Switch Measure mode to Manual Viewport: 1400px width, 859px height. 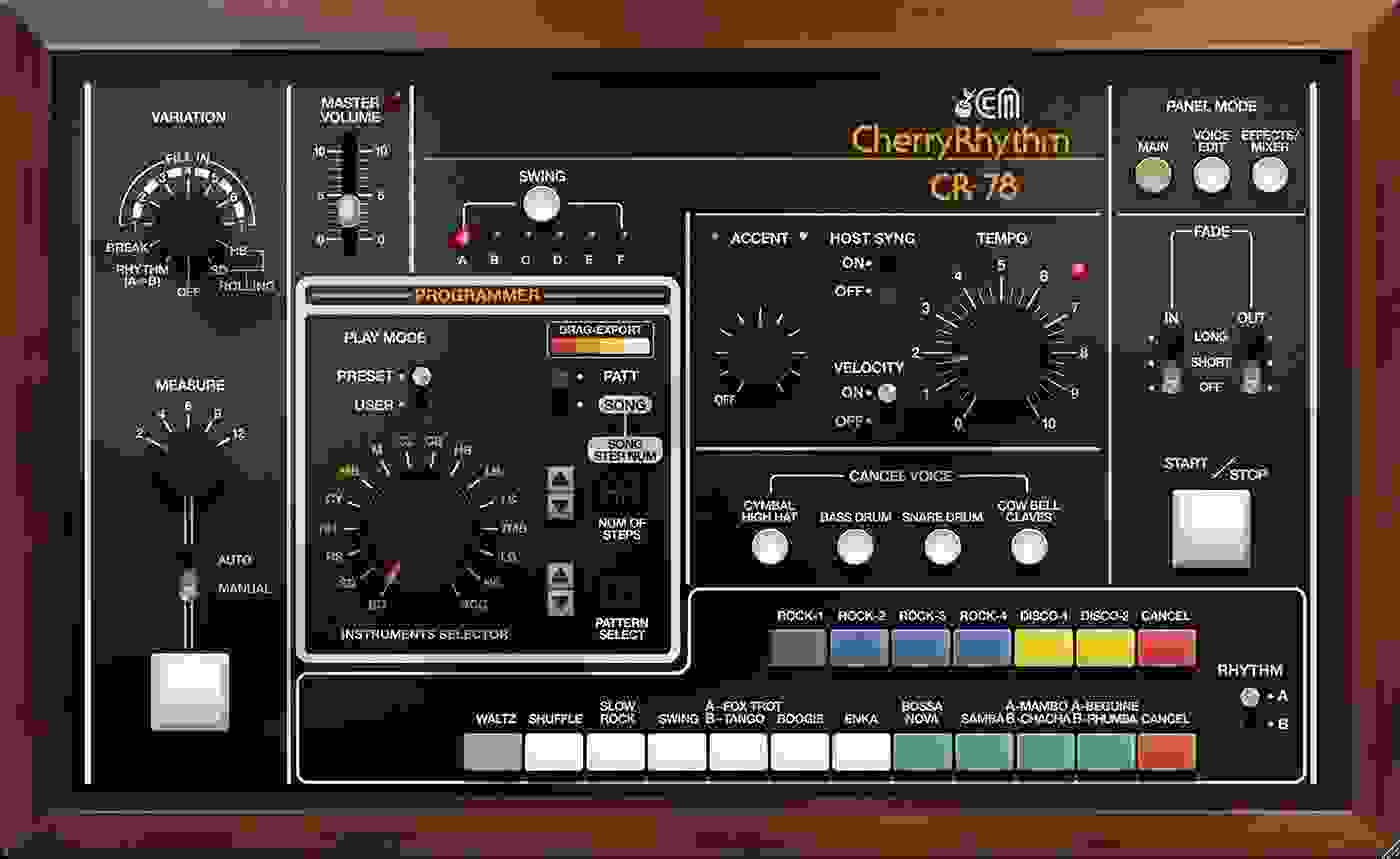pos(189,588)
